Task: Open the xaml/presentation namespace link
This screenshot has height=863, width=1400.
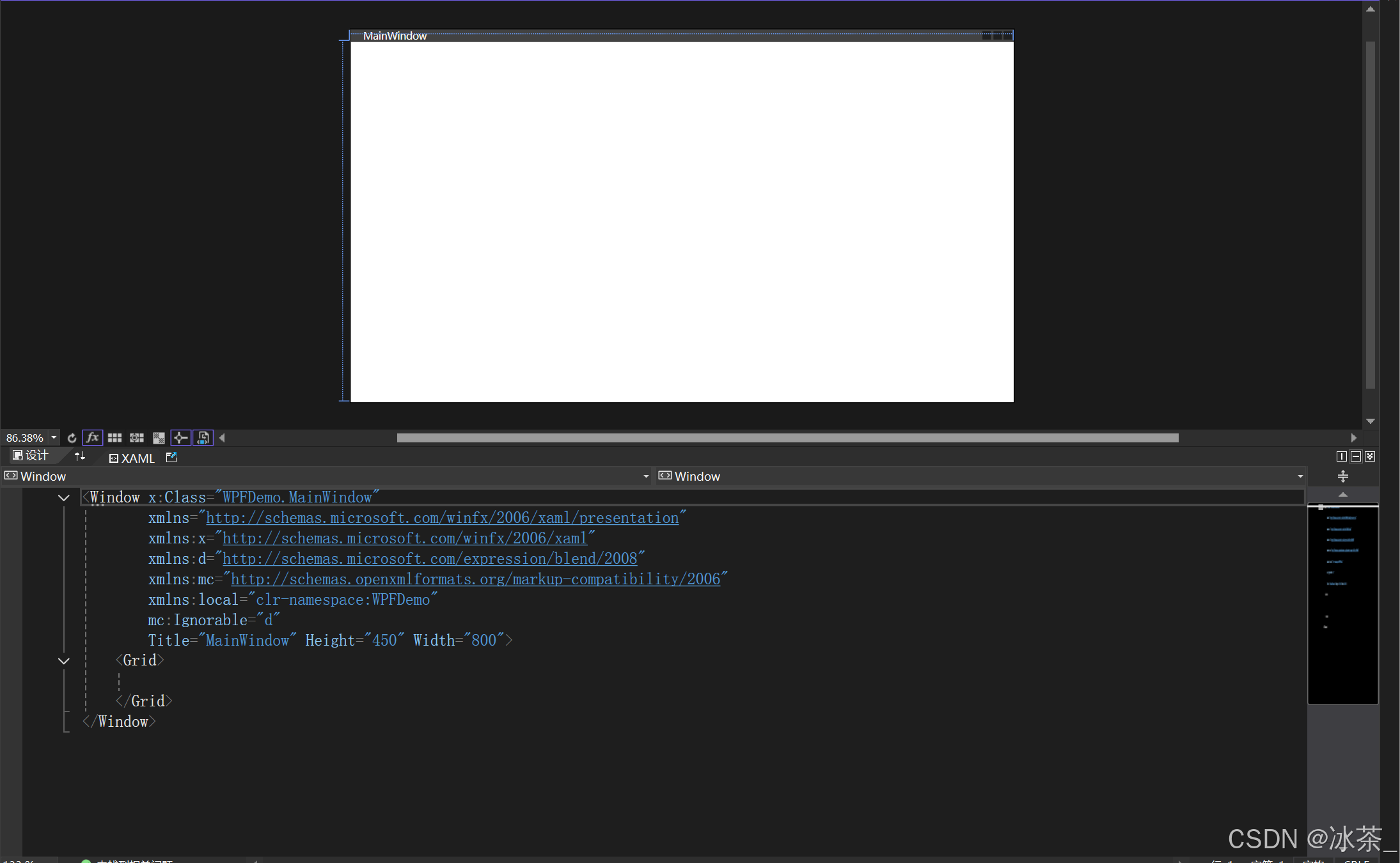Action: click(x=442, y=518)
